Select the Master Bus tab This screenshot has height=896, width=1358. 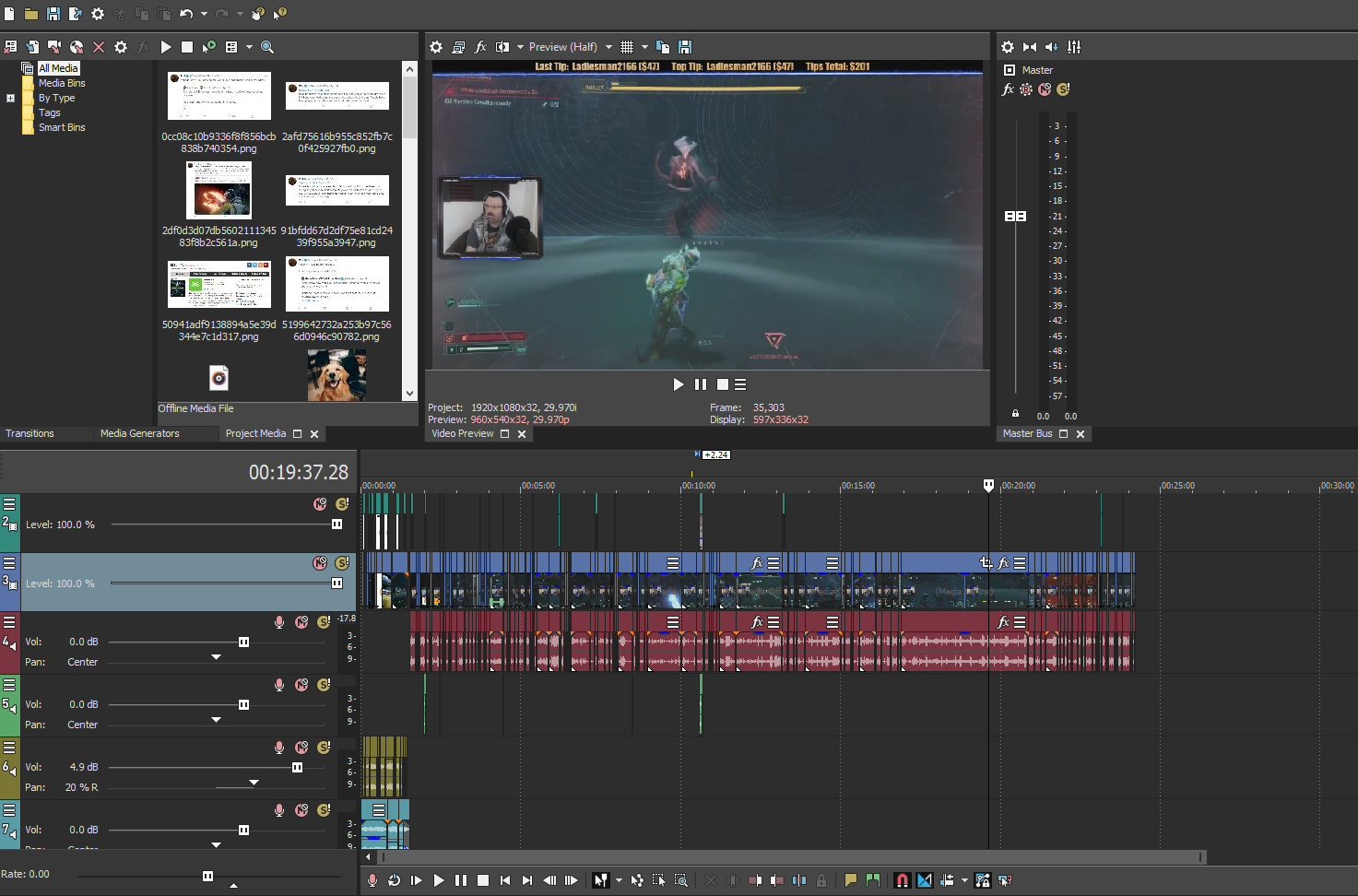click(x=1027, y=433)
